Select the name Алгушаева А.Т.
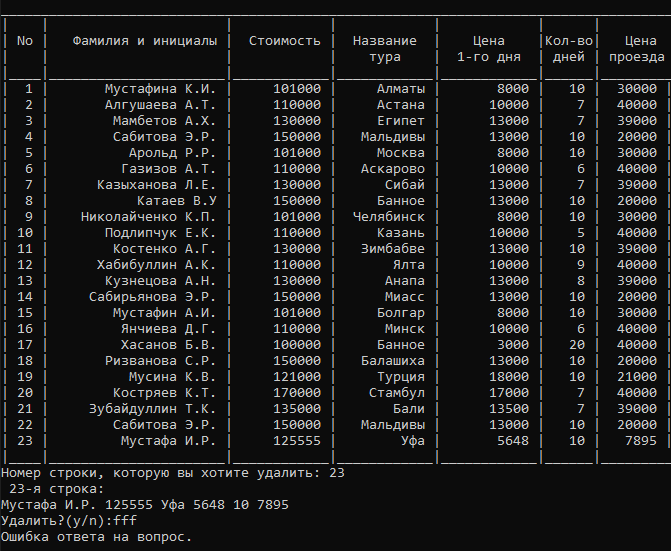The height and width of the screenshot is (551, 671). pyautogui.click(x=160, y=105)
